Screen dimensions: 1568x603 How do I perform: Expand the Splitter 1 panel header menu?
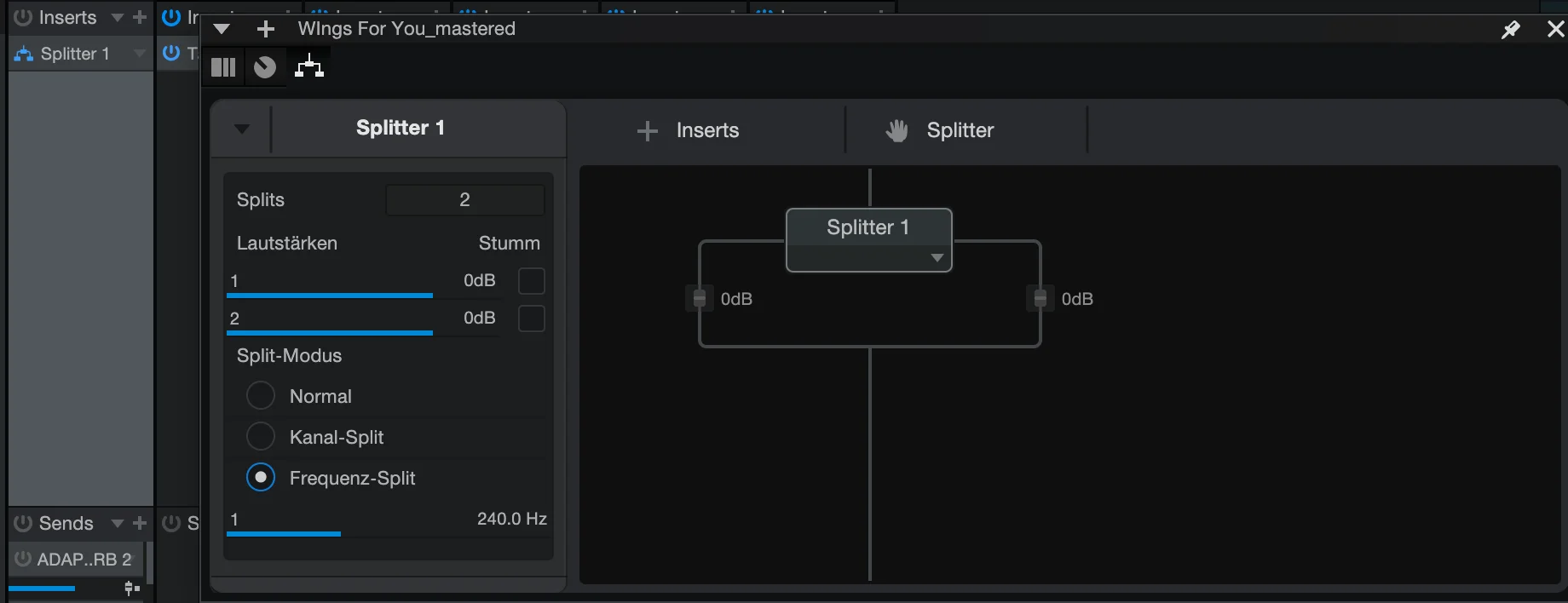pos(242,129)
